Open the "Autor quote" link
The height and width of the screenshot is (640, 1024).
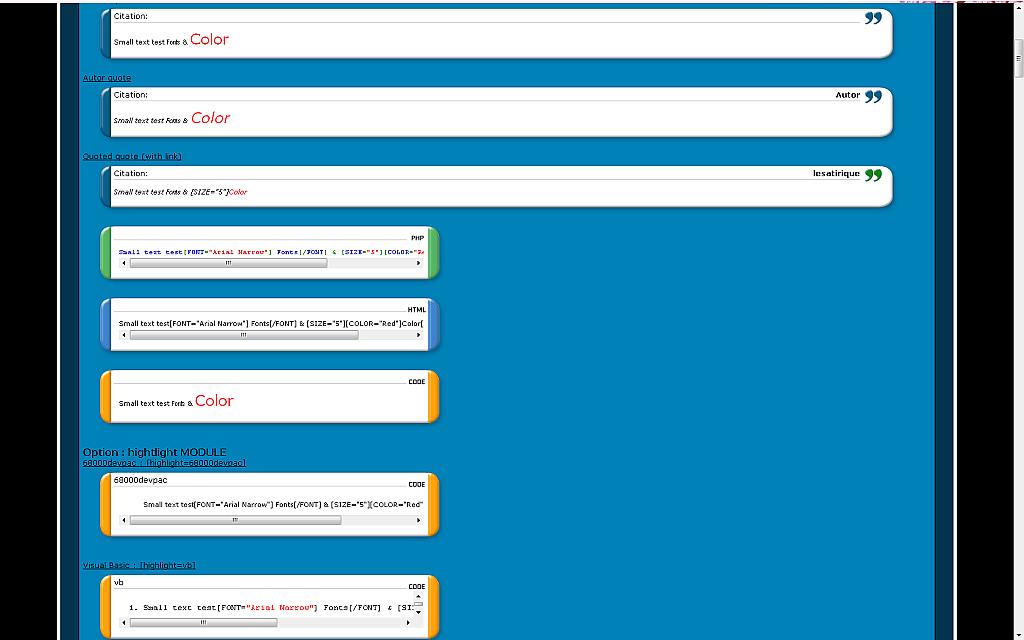tap(107, 78)
